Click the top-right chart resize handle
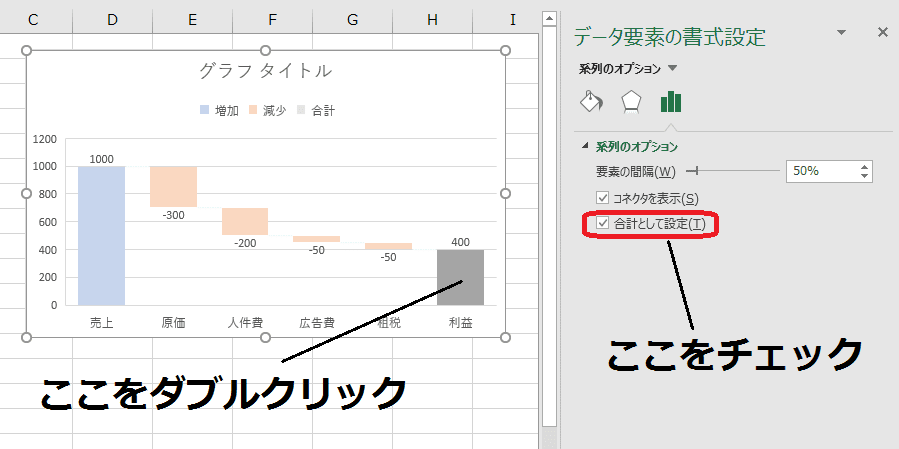Screen dimensions: 899x449 (x=505, y=50)
